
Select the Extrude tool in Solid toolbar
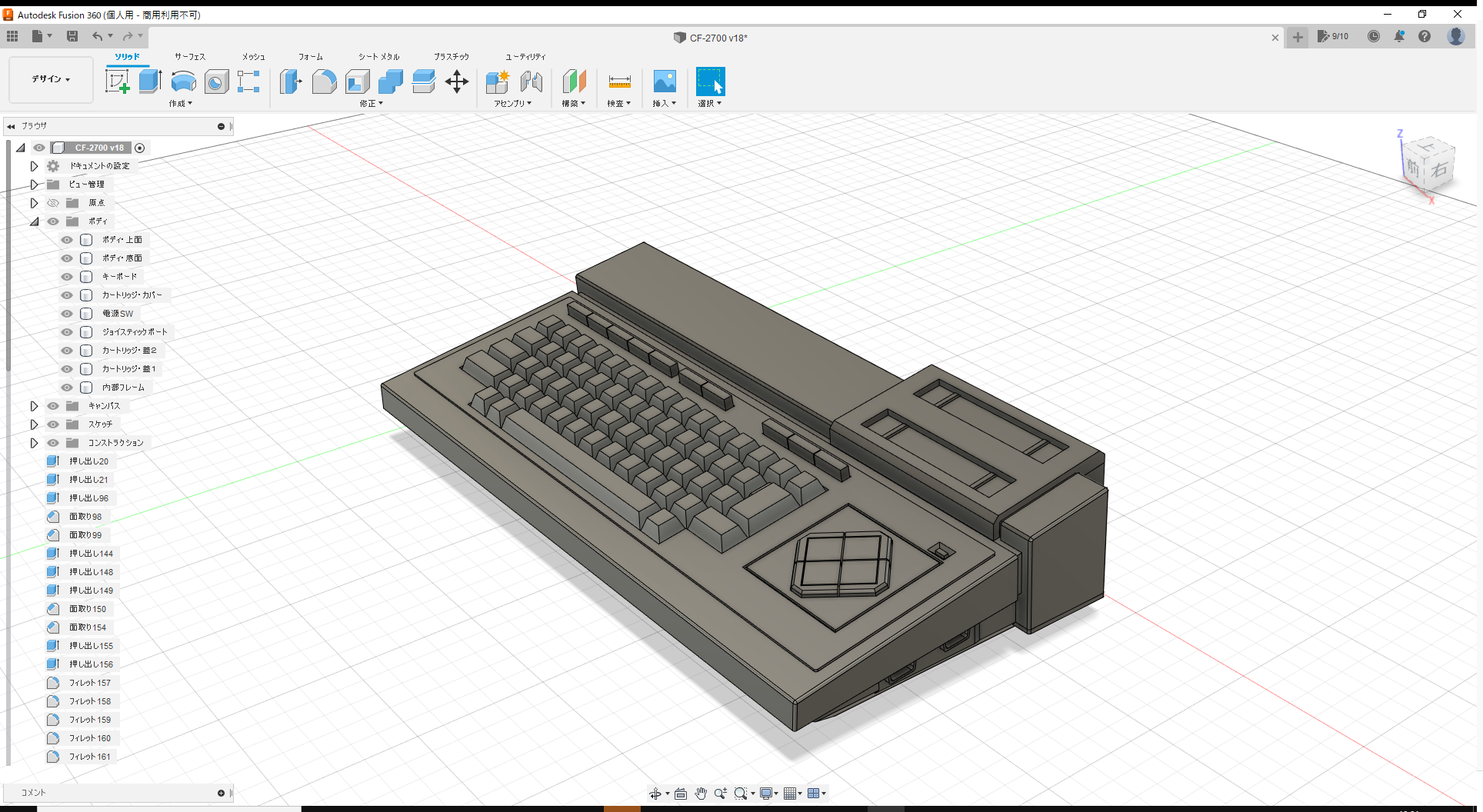[149, 81]
